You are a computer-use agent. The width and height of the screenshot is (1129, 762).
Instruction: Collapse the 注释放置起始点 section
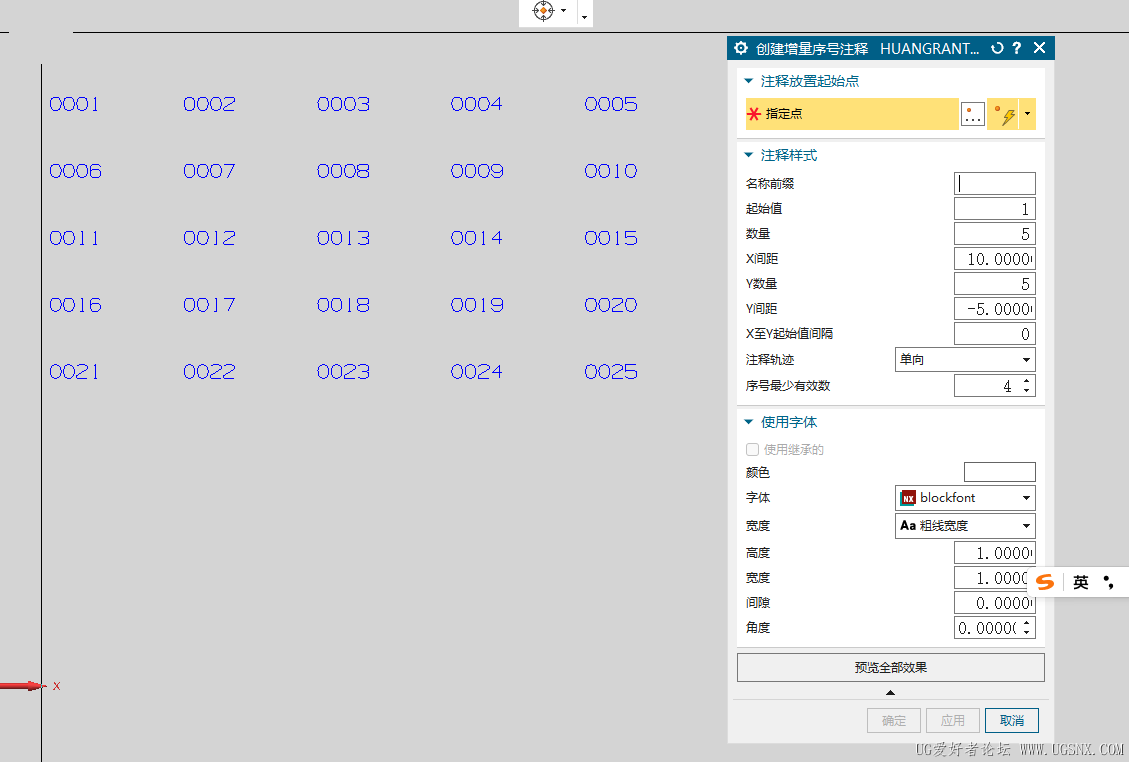[x=748, y=81]
